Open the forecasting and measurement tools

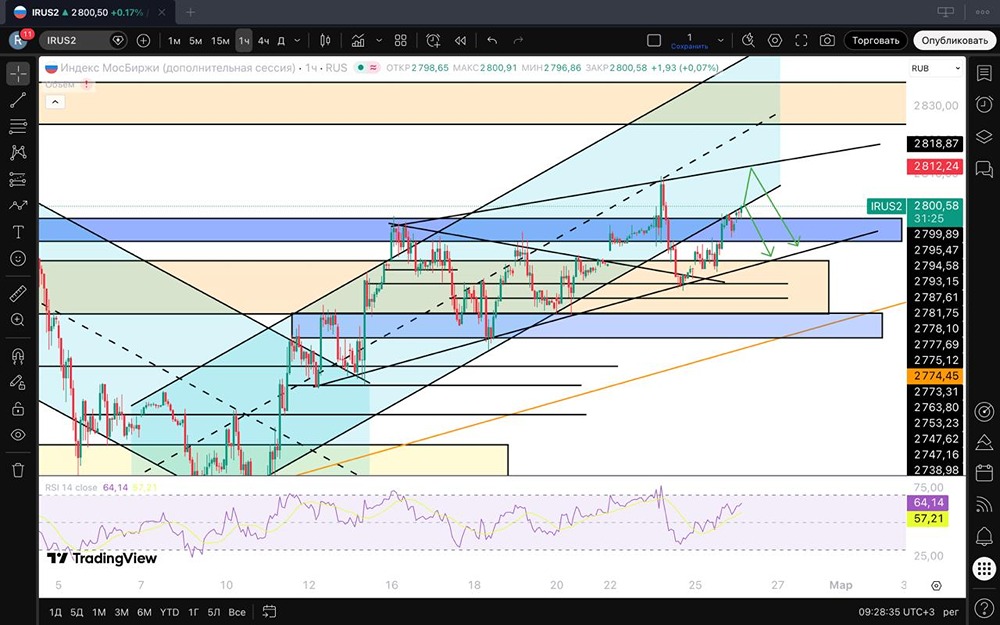18,179
